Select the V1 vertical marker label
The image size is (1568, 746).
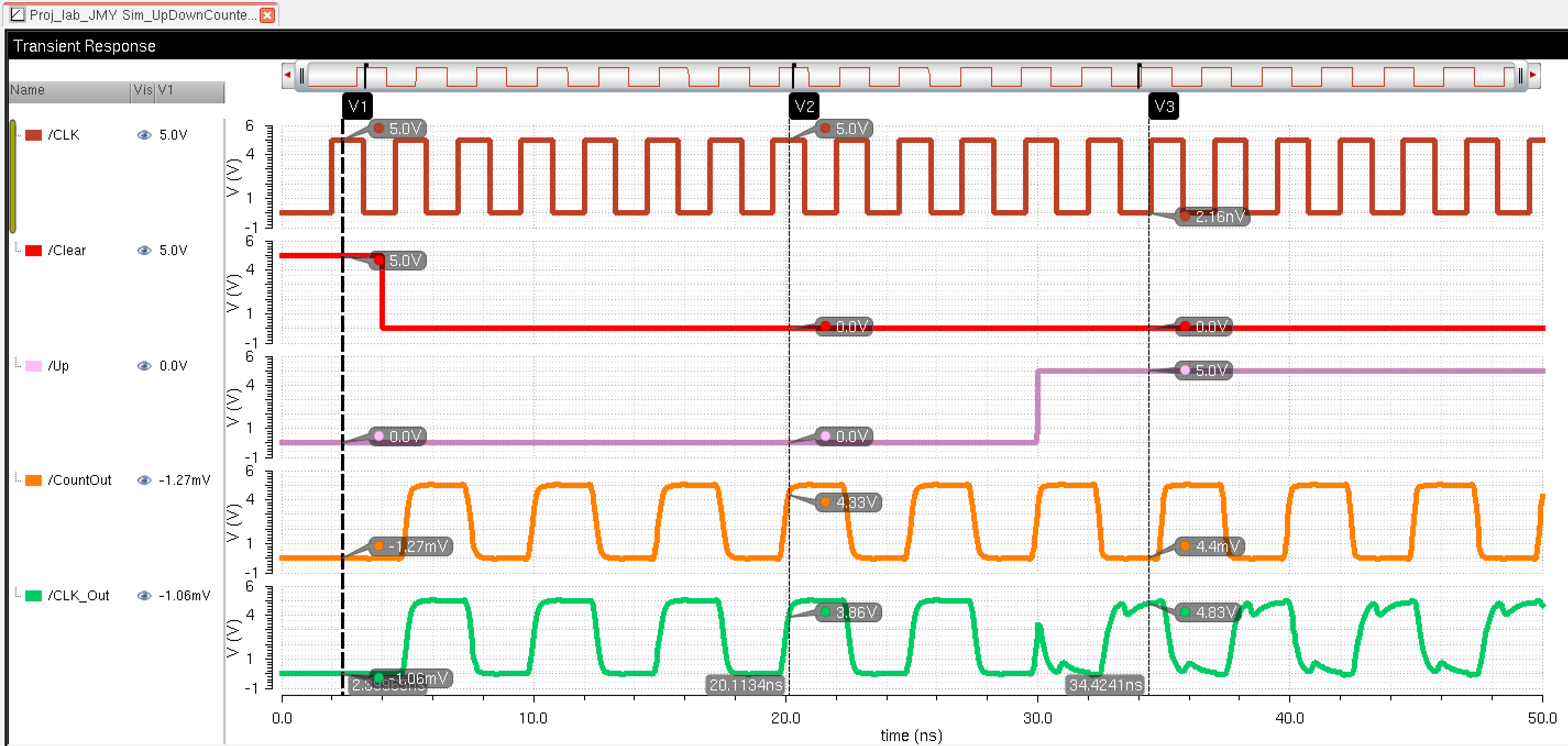click(357, 107)
